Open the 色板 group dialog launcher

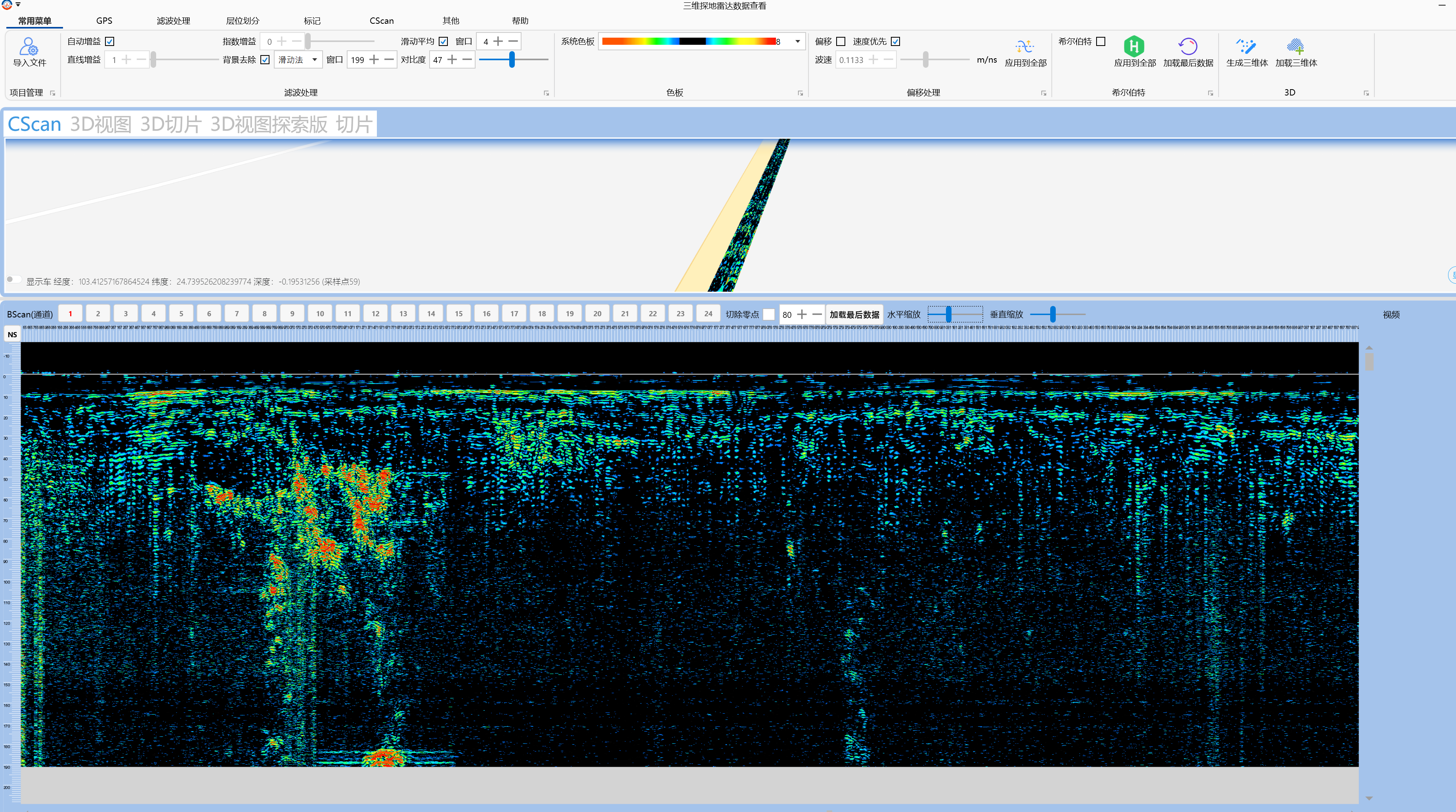800,93
